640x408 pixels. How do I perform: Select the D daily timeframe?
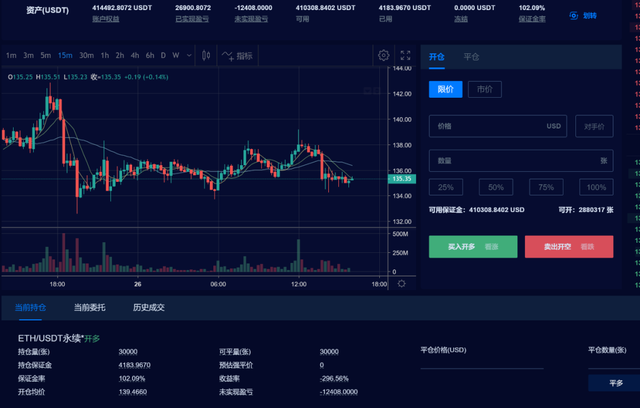pos(163,55)
